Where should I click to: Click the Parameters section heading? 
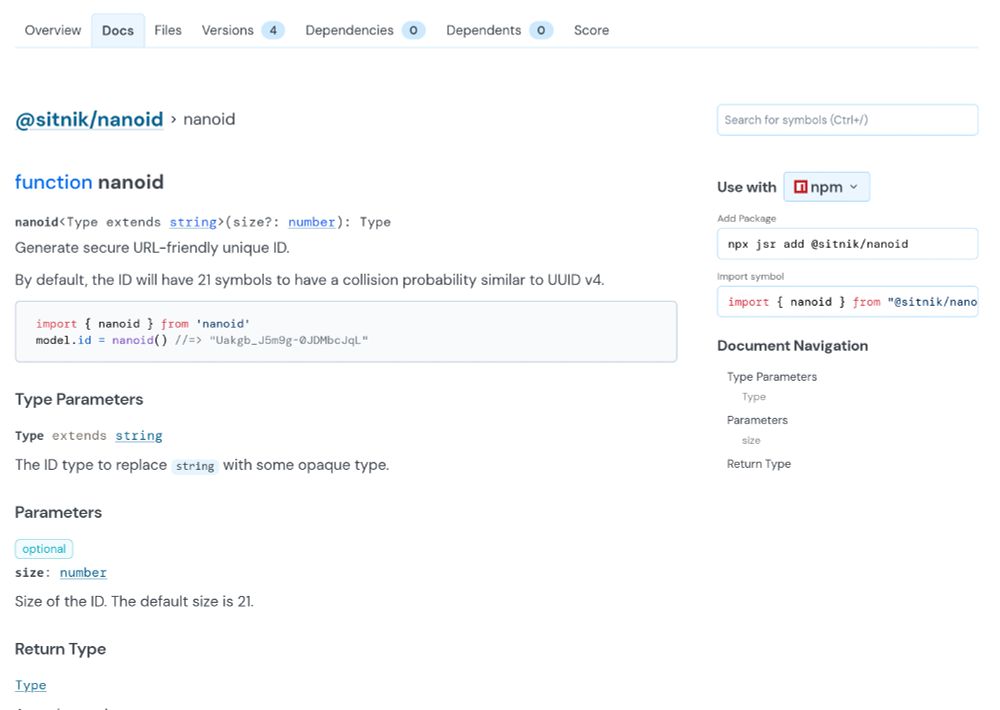tap(58, 512)
